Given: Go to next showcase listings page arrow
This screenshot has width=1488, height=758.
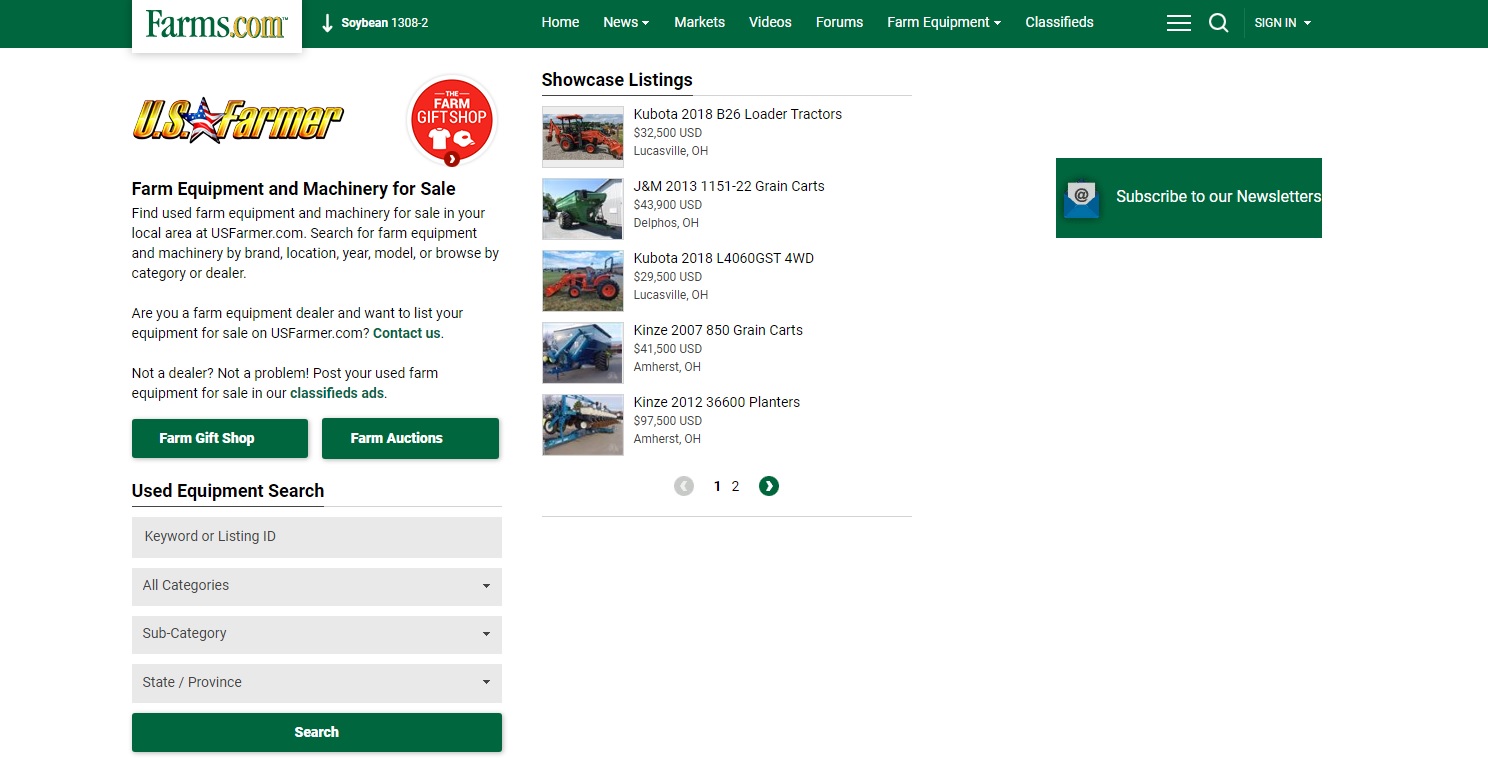Looking at the screenshot, I should pyautogui.click(x=768, y=486).
